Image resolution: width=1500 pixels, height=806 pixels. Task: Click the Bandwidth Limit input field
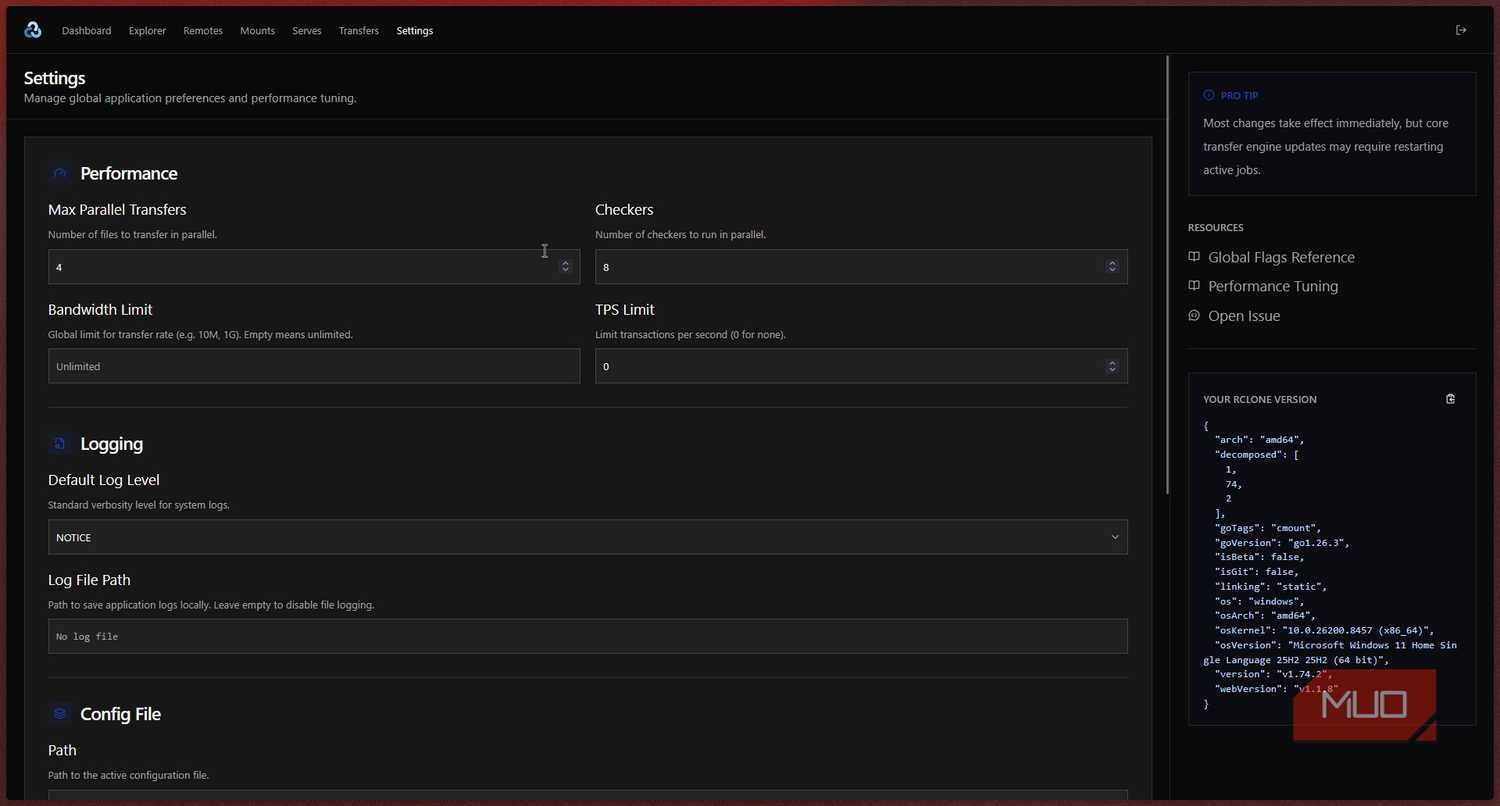tap(314, 366)
